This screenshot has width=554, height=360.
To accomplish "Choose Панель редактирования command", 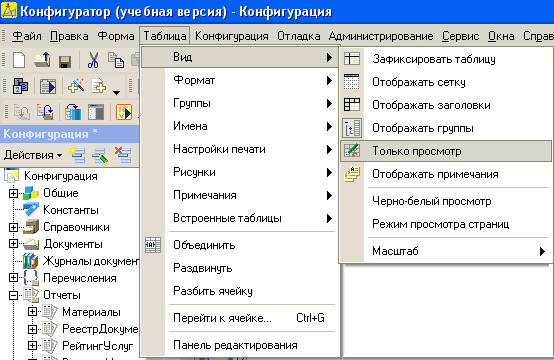I will [240, 345].
